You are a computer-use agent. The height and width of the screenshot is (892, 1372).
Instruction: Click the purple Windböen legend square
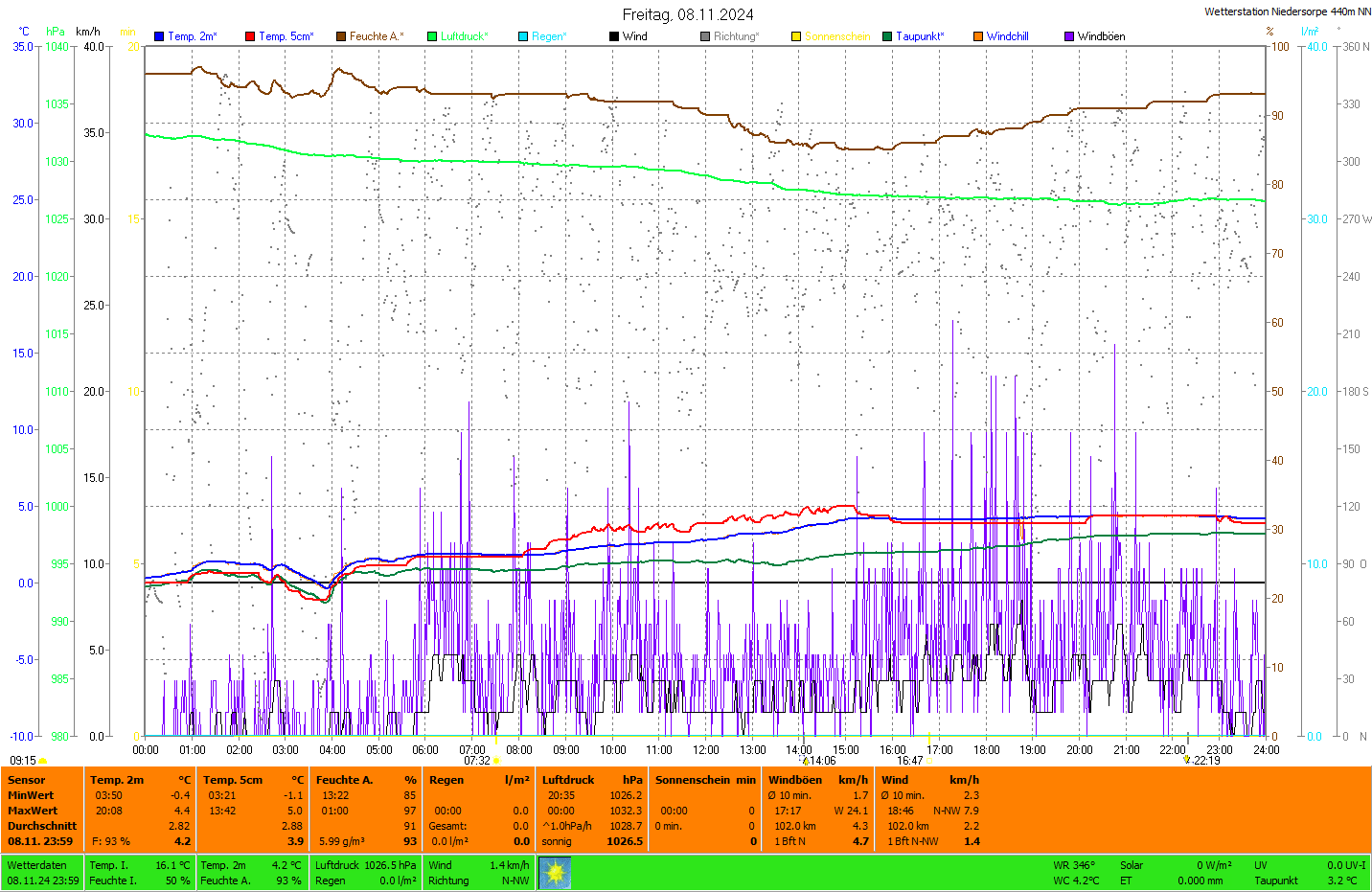1069,36
